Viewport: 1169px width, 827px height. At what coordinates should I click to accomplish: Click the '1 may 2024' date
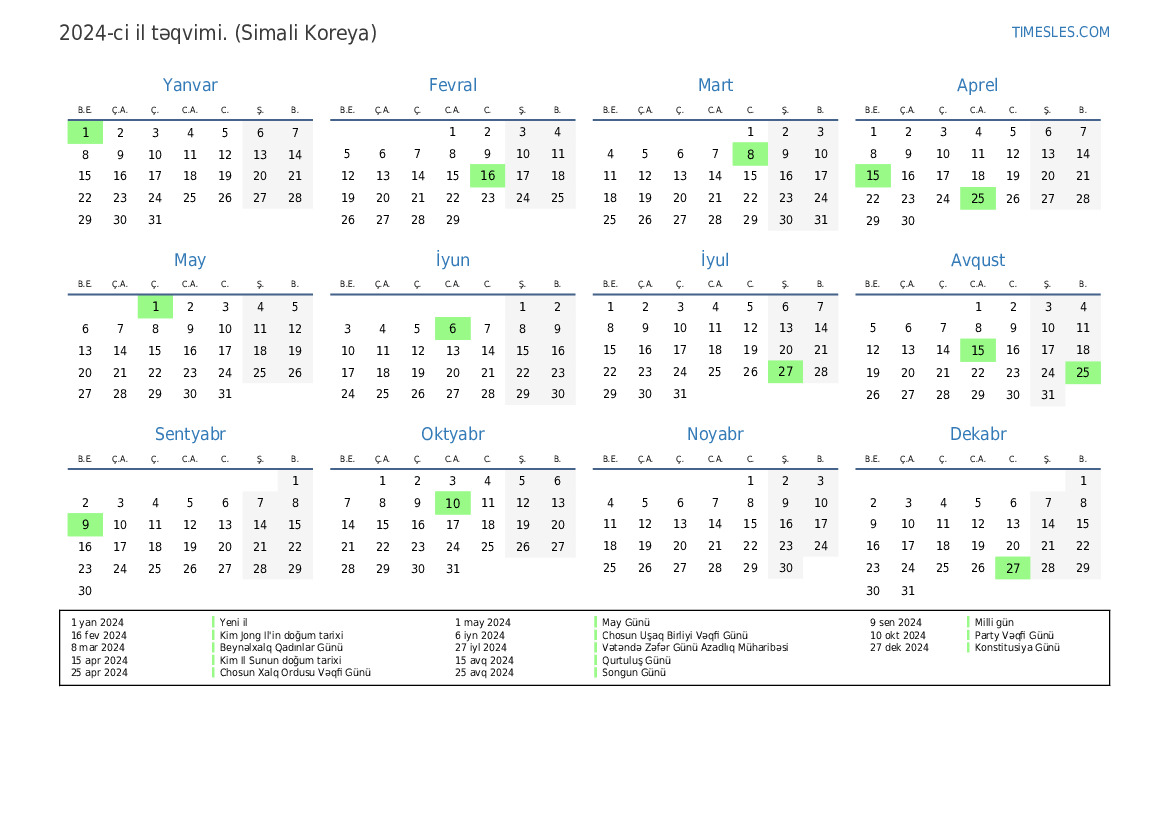coord(483,622)
